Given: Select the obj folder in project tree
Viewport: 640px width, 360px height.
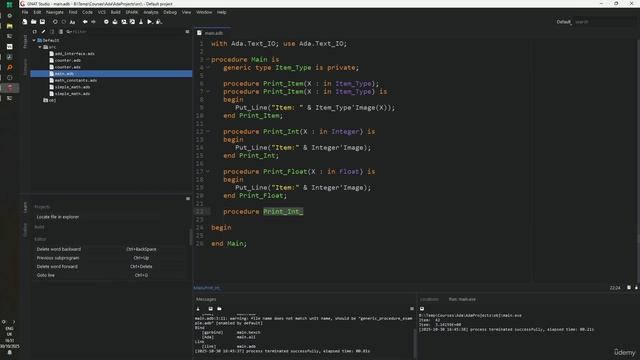Looking at the screenshot, I should click(50, 100).
